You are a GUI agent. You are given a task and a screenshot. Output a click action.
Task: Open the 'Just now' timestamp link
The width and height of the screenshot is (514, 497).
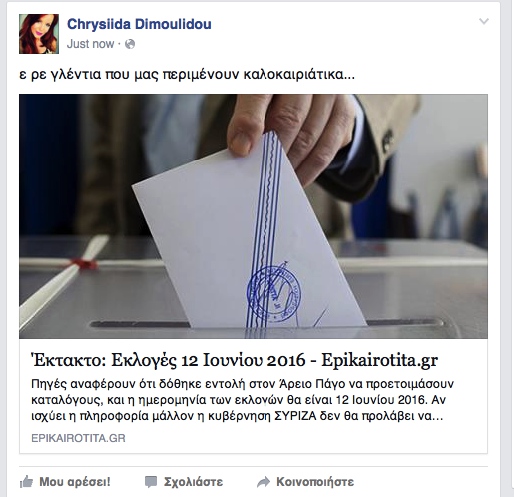coord(90,44)
